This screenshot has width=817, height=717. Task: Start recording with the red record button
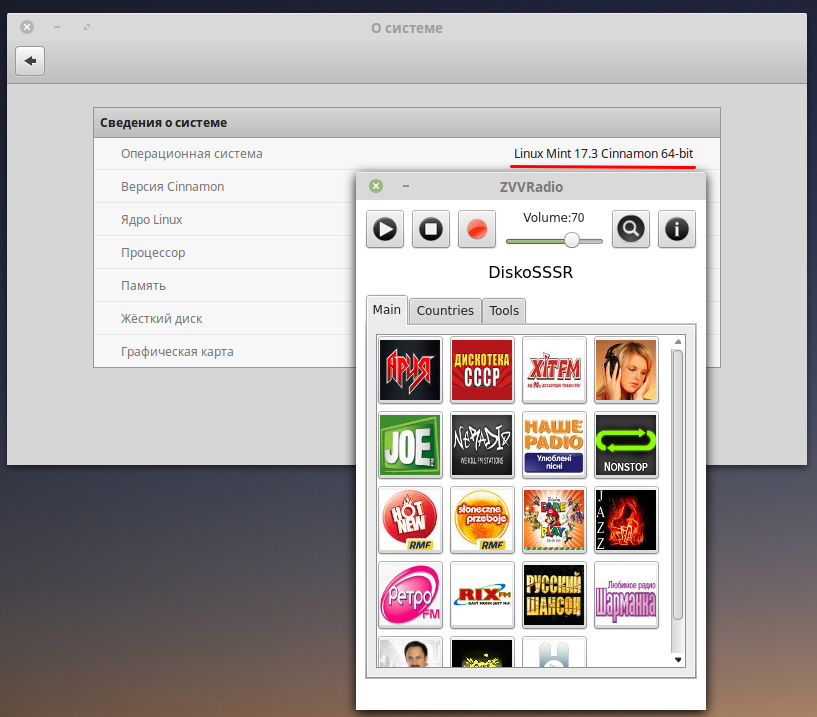pos(477,229)
